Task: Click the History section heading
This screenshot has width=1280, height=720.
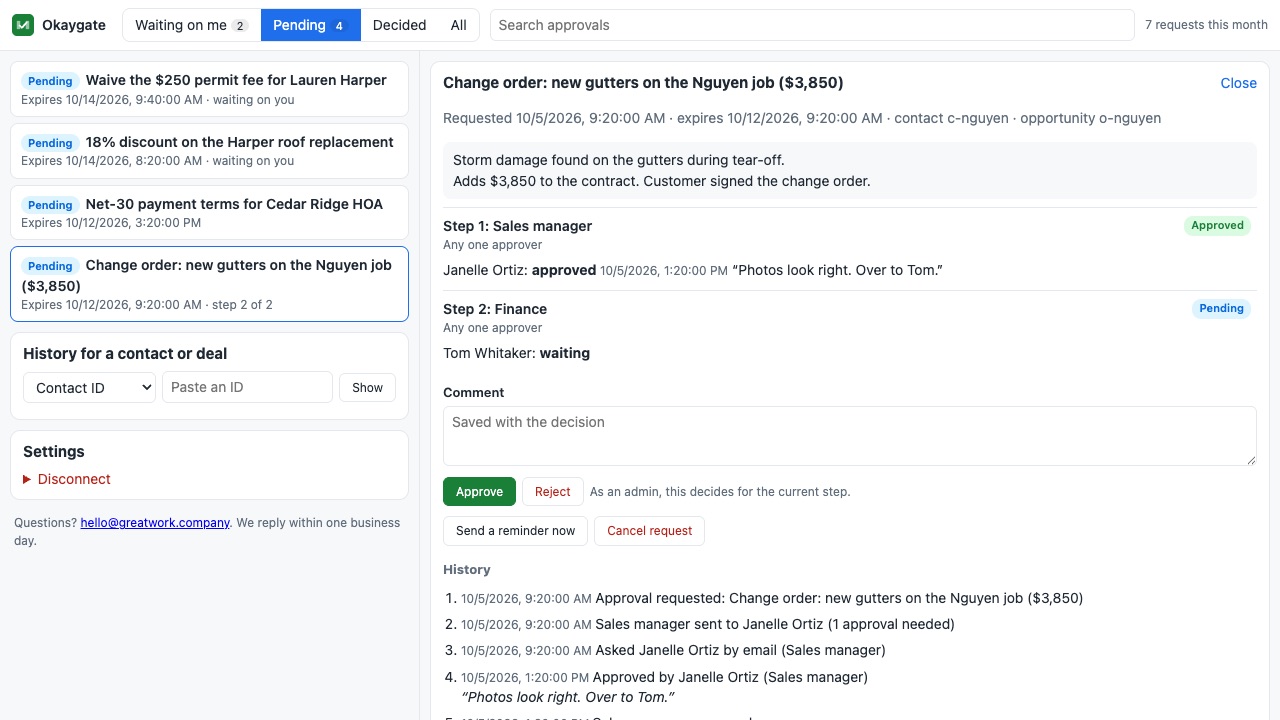Action: coord(467,570)
